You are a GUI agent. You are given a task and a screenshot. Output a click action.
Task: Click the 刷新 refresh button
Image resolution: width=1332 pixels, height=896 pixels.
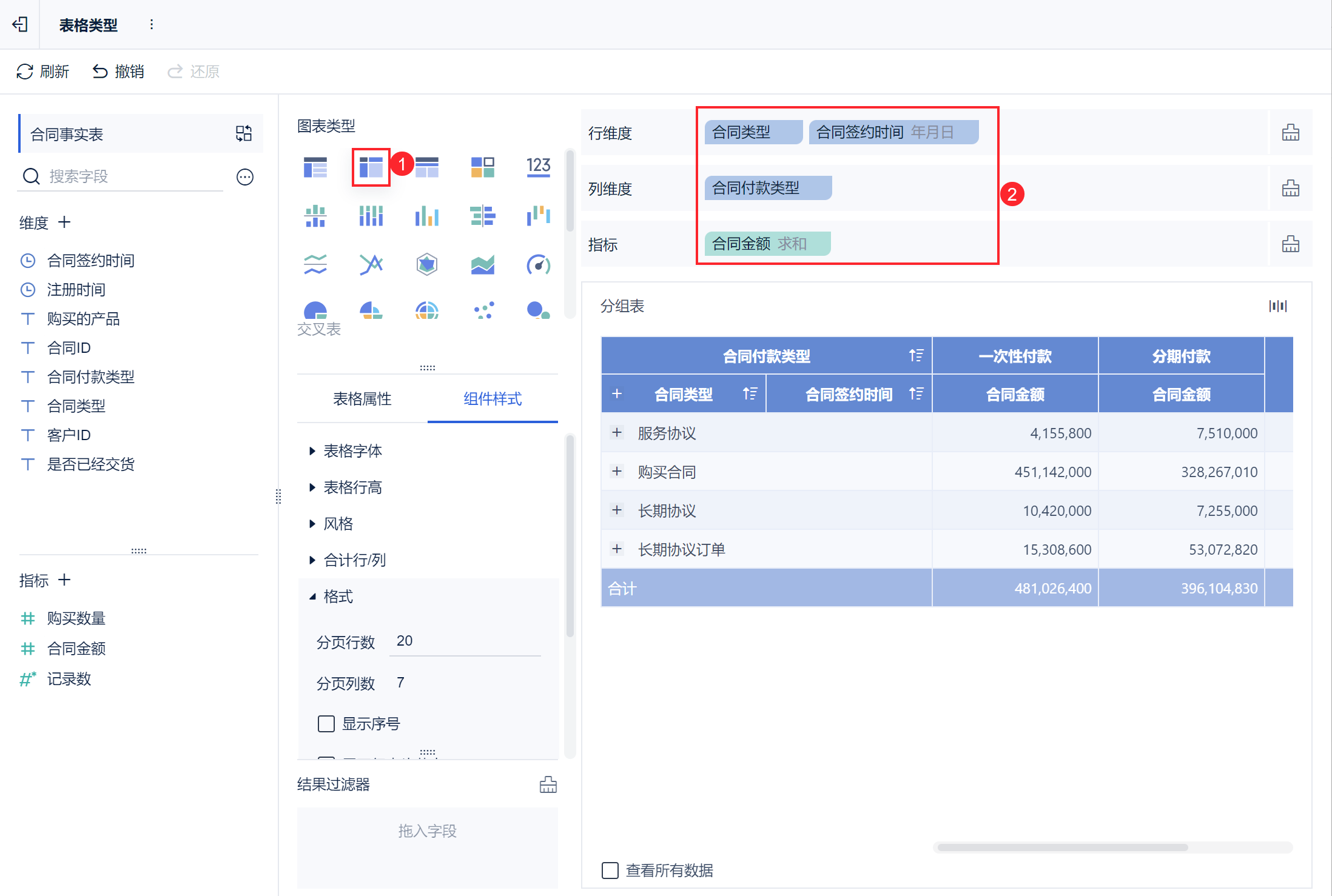42,72
